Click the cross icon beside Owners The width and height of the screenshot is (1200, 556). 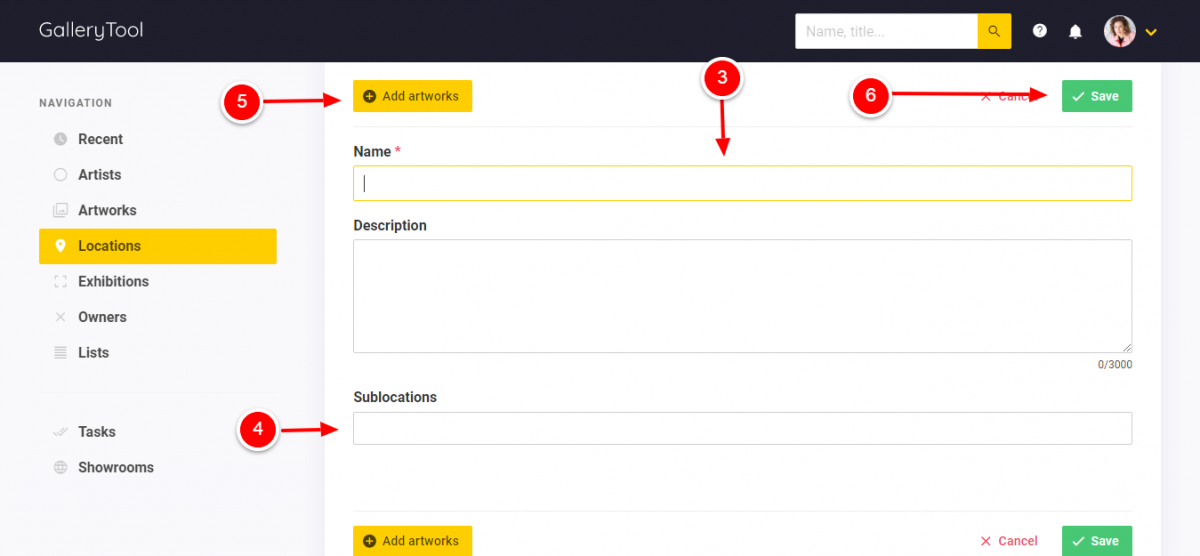(60, 317)
